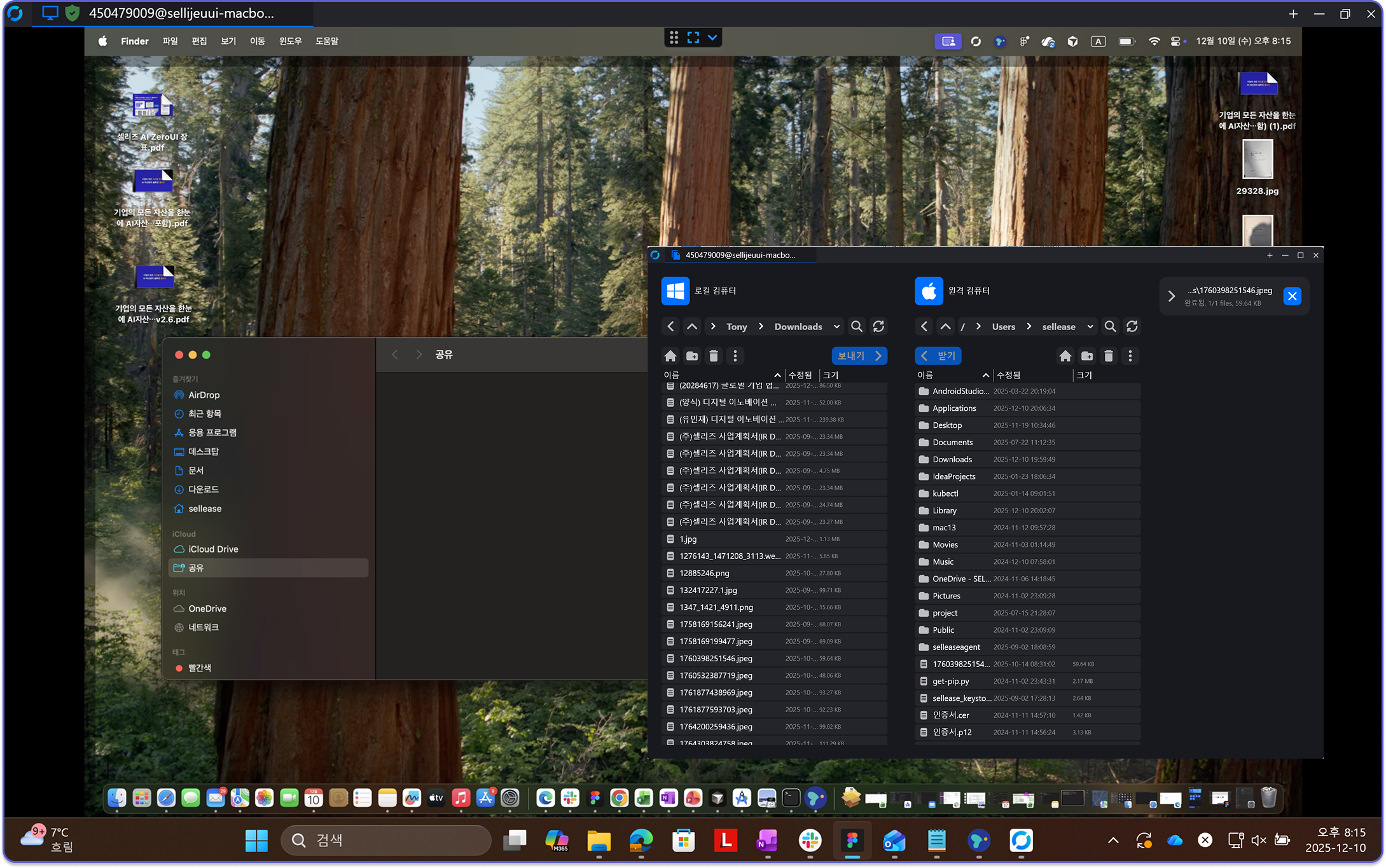Click the 보내기 send button
The width and height of the screenshot is (1386, 868).
click(x=859, y=356)
